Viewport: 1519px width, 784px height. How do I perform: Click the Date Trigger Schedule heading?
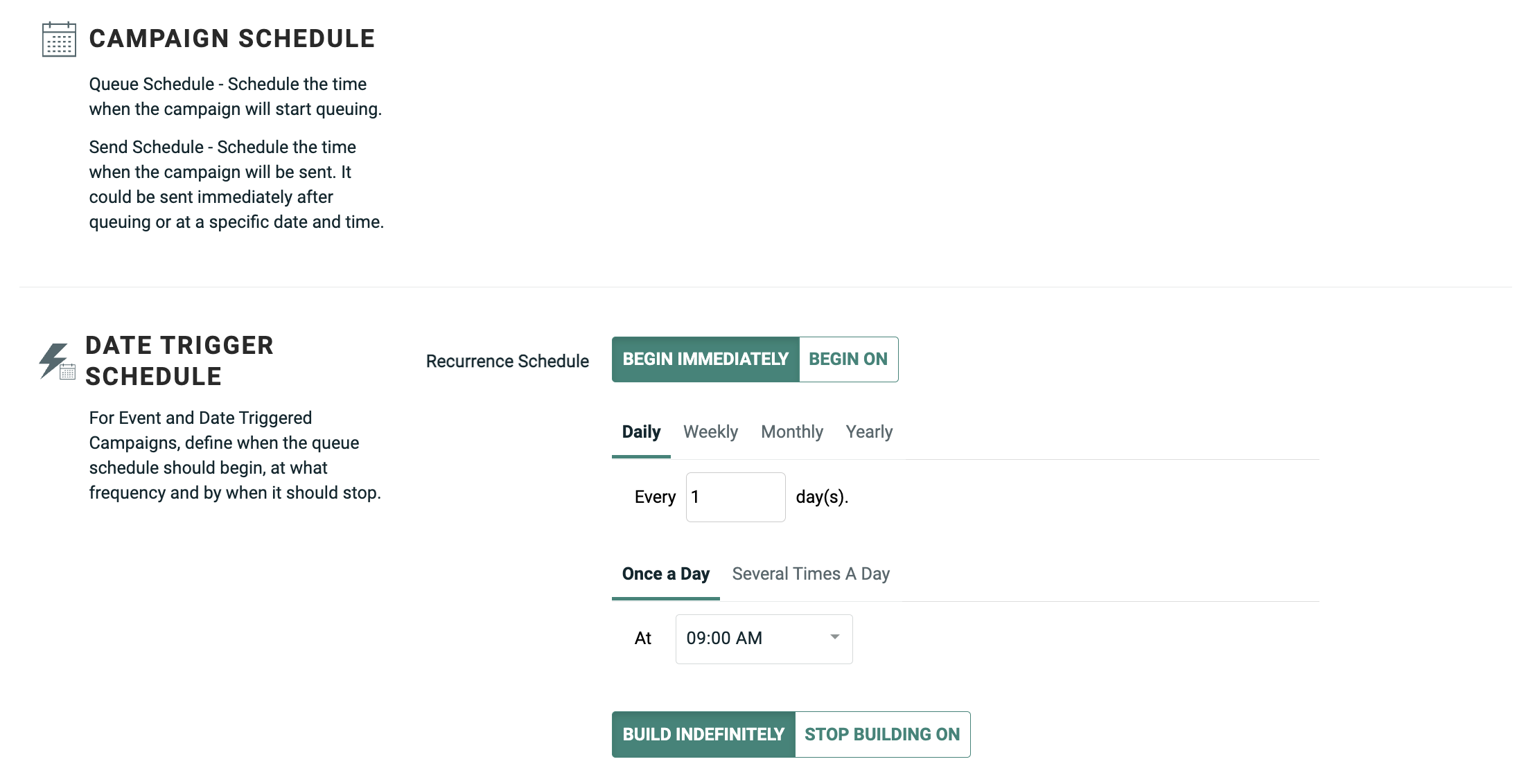(179, 361)
